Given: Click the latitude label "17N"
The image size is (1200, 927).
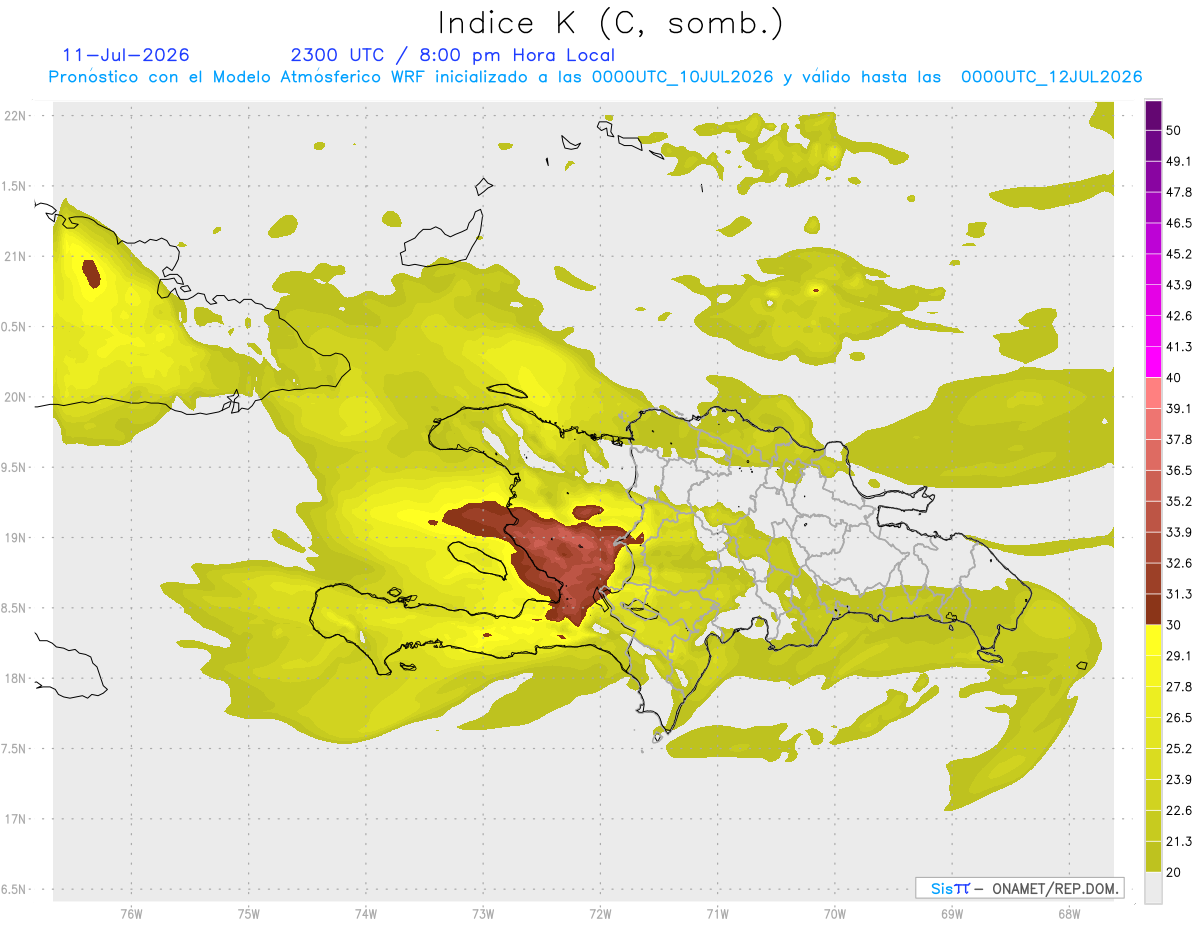Looking at the screenshot, I should coord(16,819).
